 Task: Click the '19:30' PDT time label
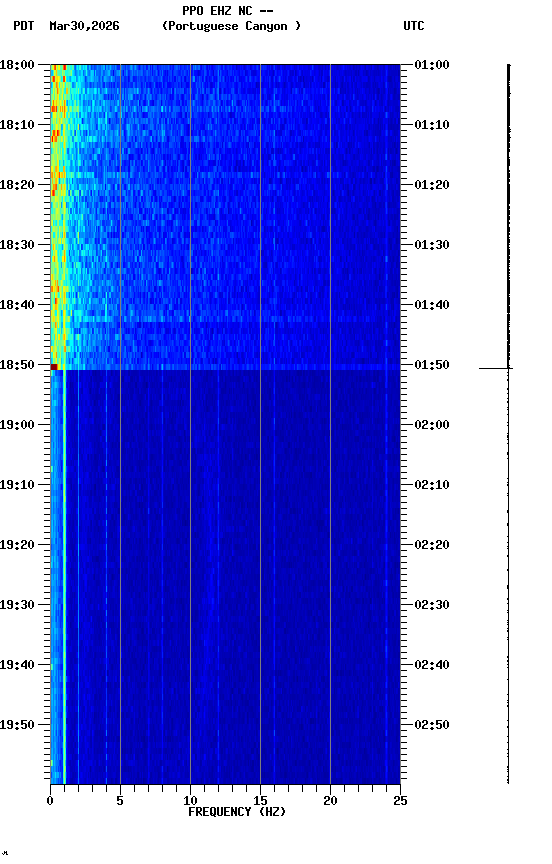pyautogui.click(x=17, y=605)
